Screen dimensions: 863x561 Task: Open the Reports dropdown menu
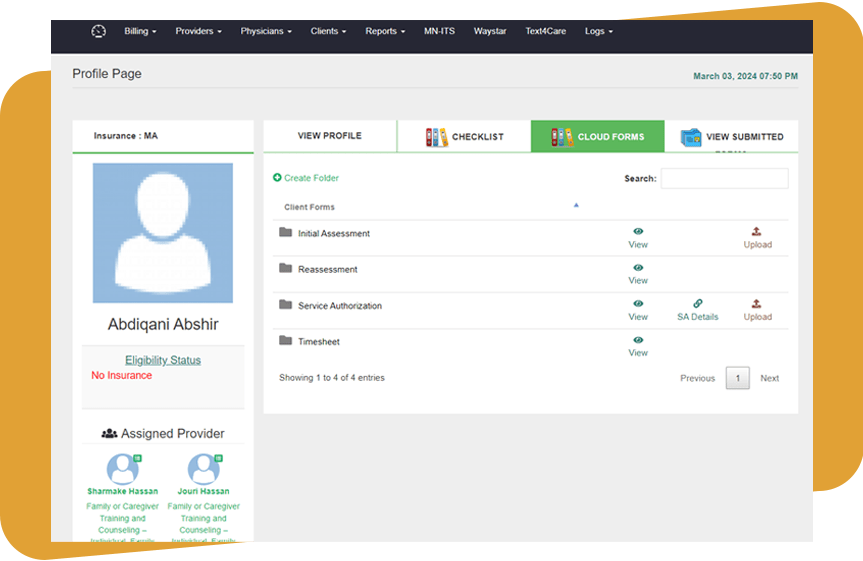385,31
